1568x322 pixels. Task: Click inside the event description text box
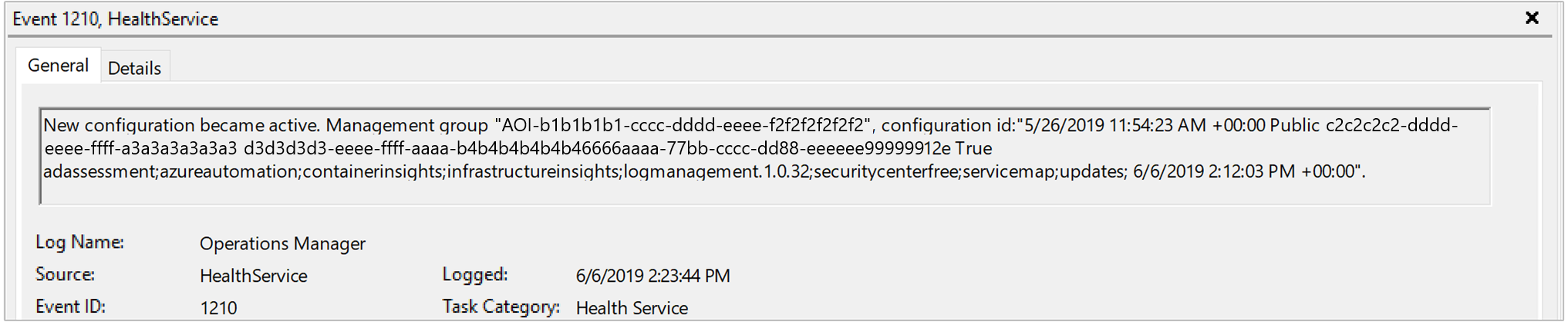tap(764, 191)
